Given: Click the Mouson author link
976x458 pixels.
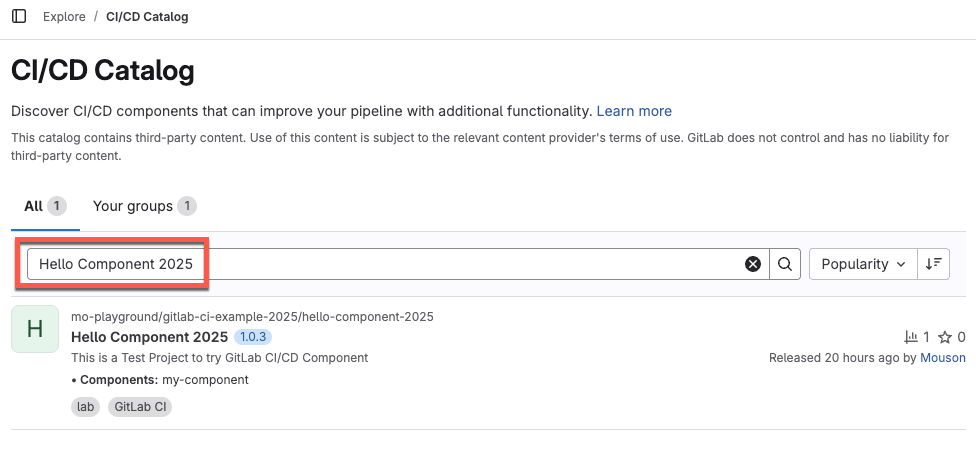Looking at the screenshot, I should coord(943,357).
